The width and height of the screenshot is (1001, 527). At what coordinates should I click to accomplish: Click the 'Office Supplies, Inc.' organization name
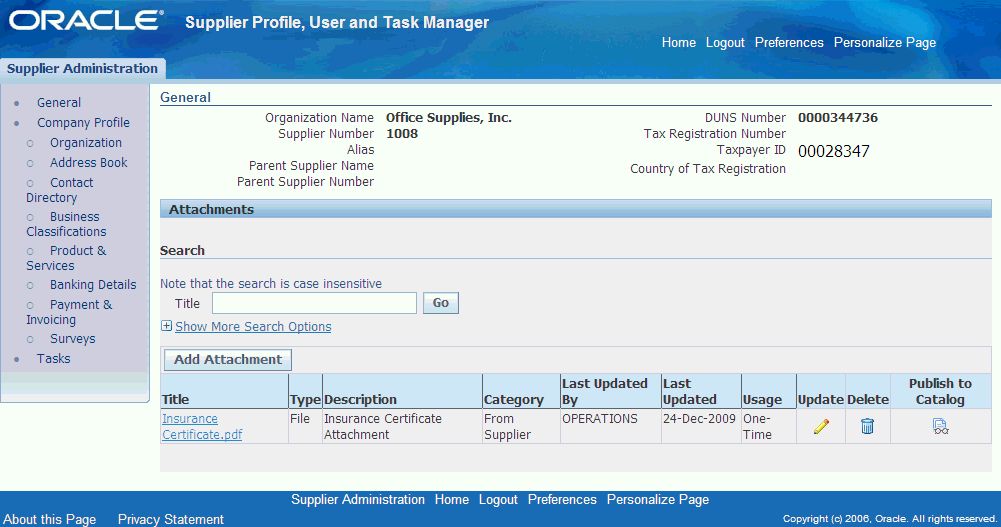pyautogui.click(x=449, y=117)
